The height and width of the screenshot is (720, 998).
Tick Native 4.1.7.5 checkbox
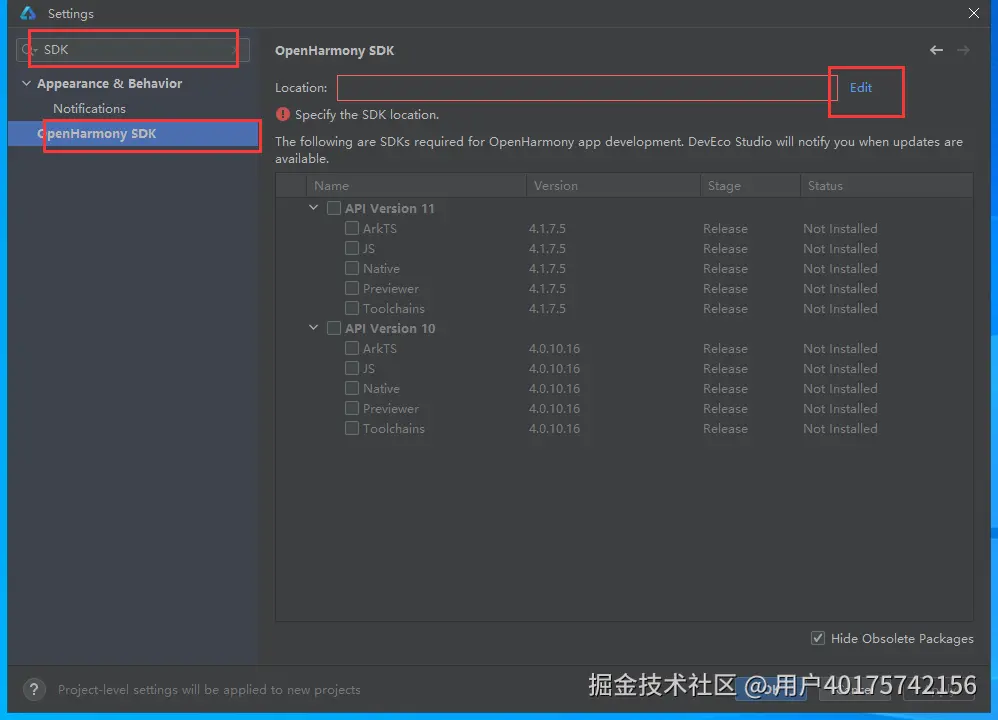pyautogui.click(x=351, y=268)
